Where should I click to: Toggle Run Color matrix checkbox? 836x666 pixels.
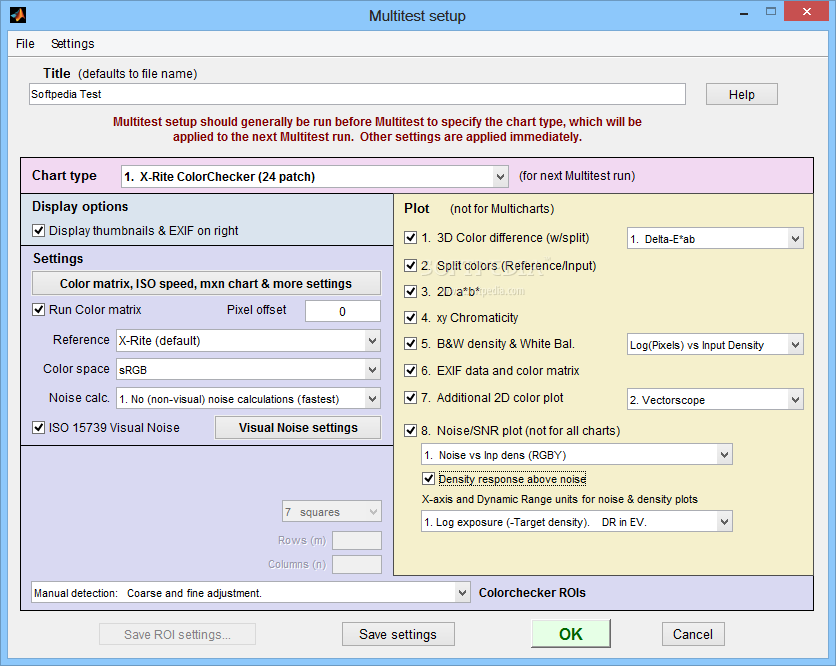tap(38, 309)
